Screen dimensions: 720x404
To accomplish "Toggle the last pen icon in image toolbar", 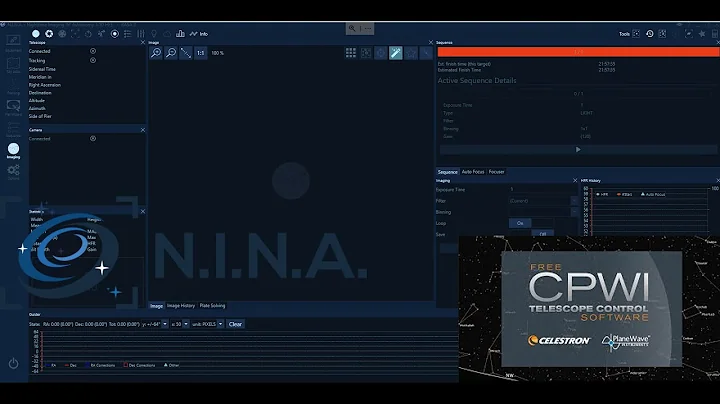I will click(426, 53).
